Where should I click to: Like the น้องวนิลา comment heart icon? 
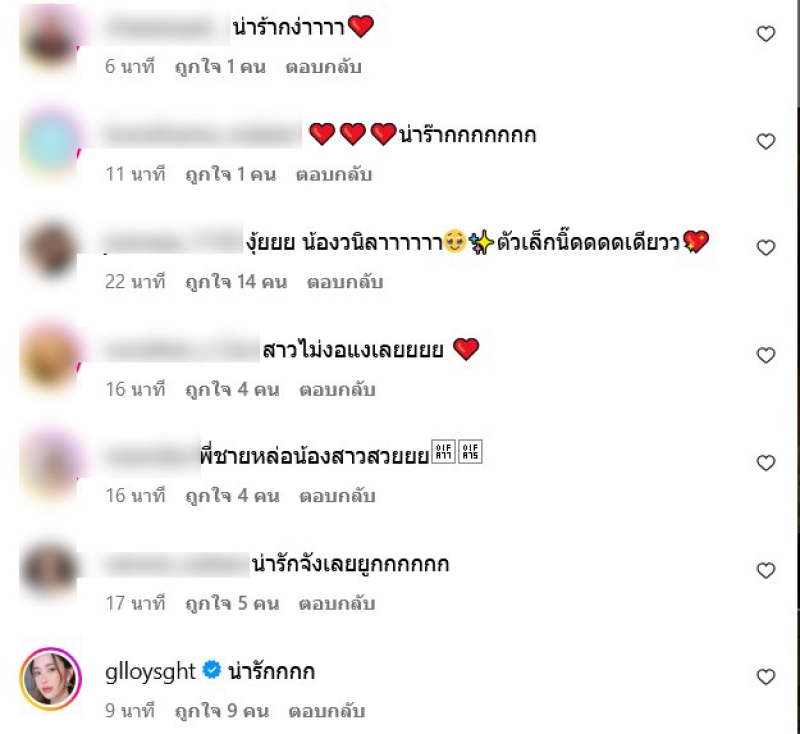(x=765, y=248)
